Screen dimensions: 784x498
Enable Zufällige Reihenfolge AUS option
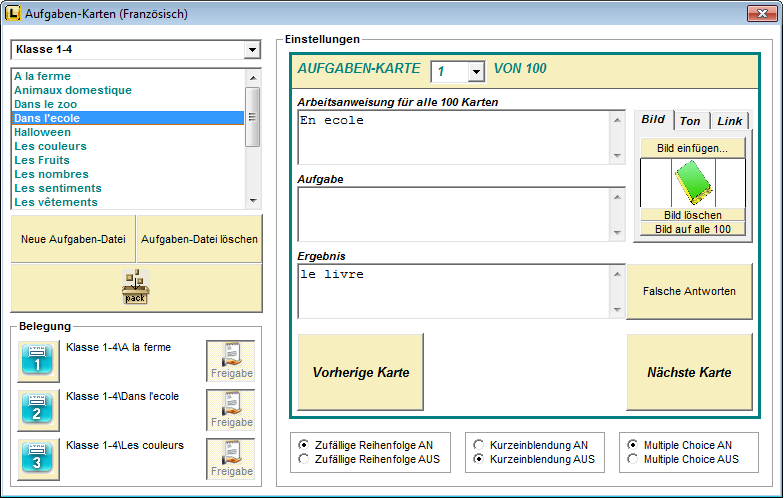(x=304, y=459)
